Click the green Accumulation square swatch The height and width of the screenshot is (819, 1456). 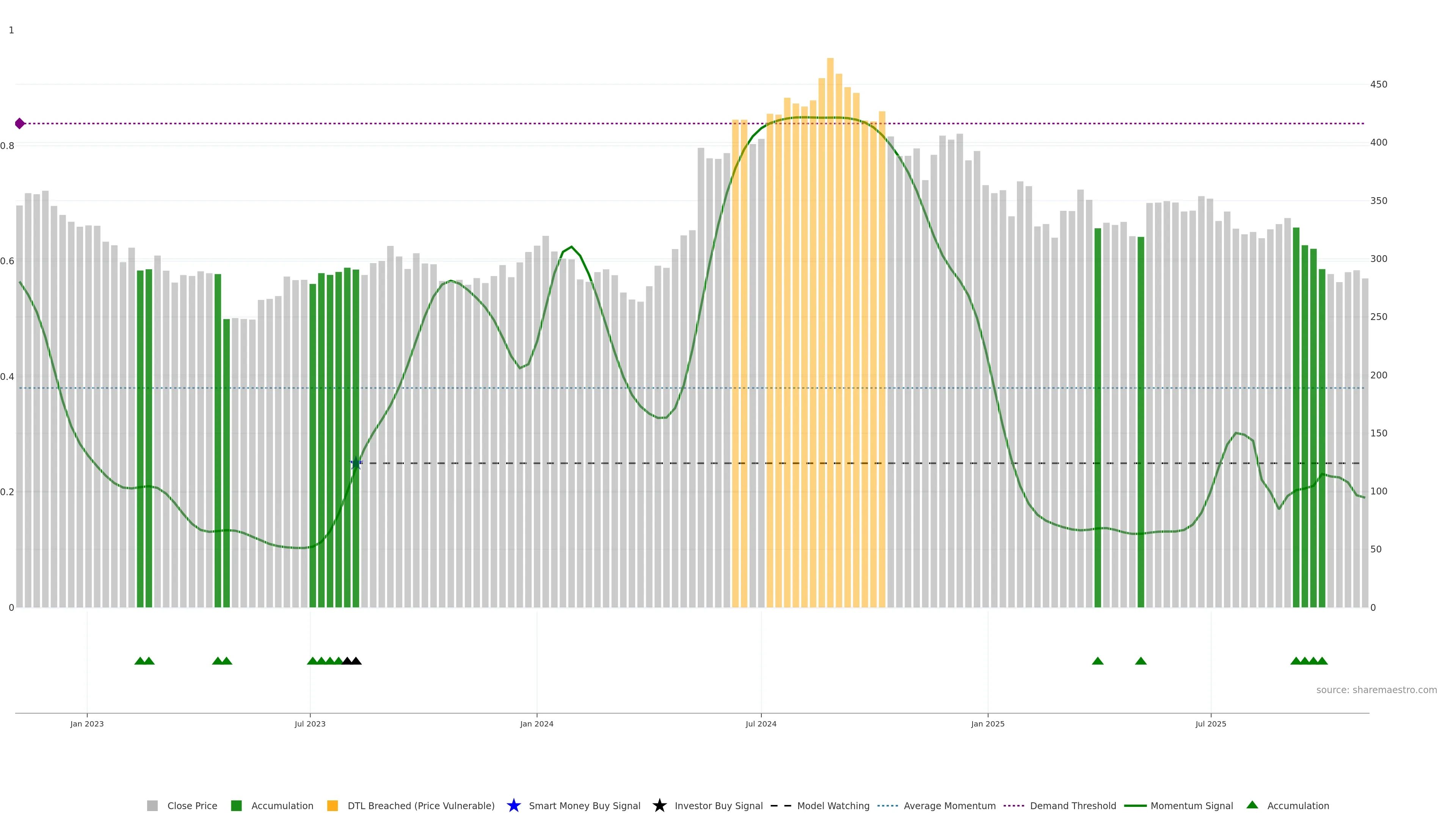pyautogui.click(x=236, y=805)
